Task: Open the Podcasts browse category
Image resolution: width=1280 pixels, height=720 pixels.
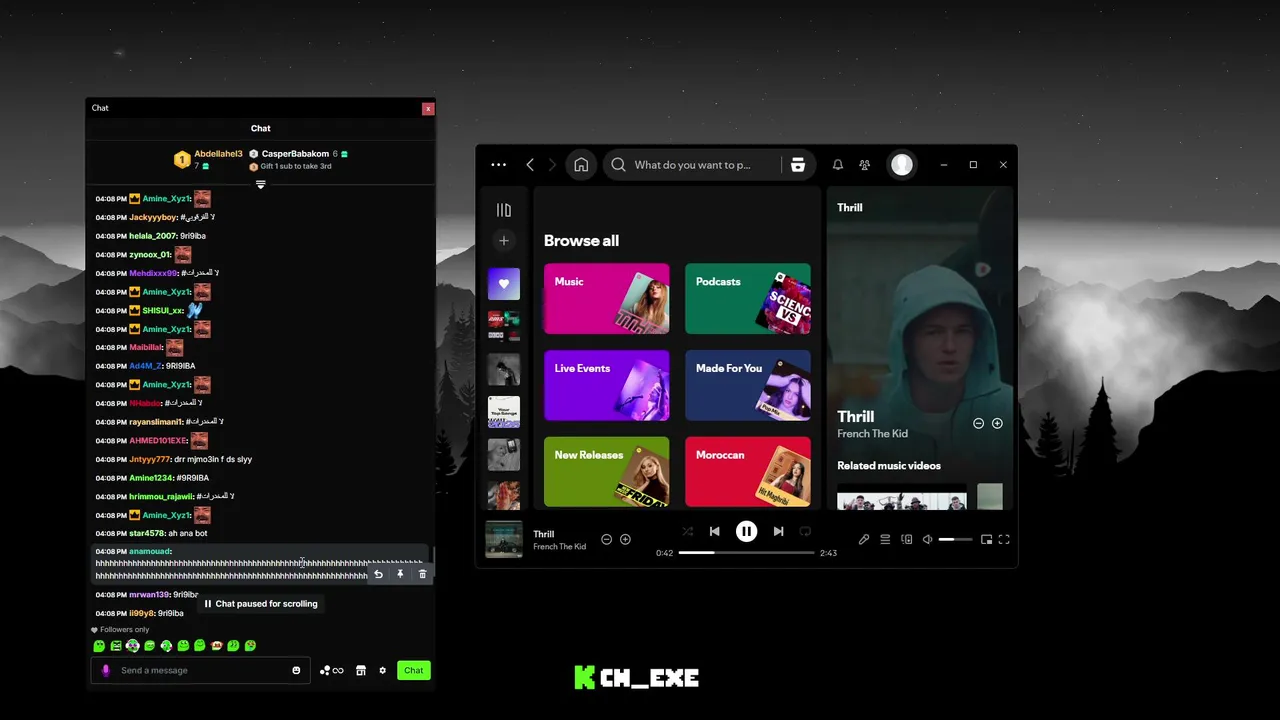Action: [x=747, y=299]
